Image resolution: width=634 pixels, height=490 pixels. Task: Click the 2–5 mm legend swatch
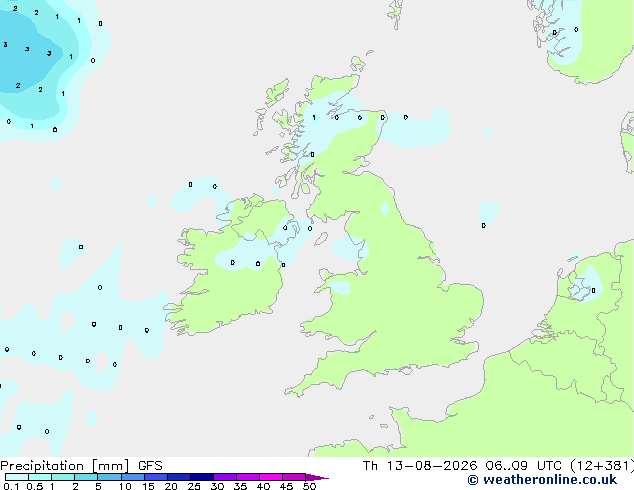pyautogui.click(x=86, y=477)
